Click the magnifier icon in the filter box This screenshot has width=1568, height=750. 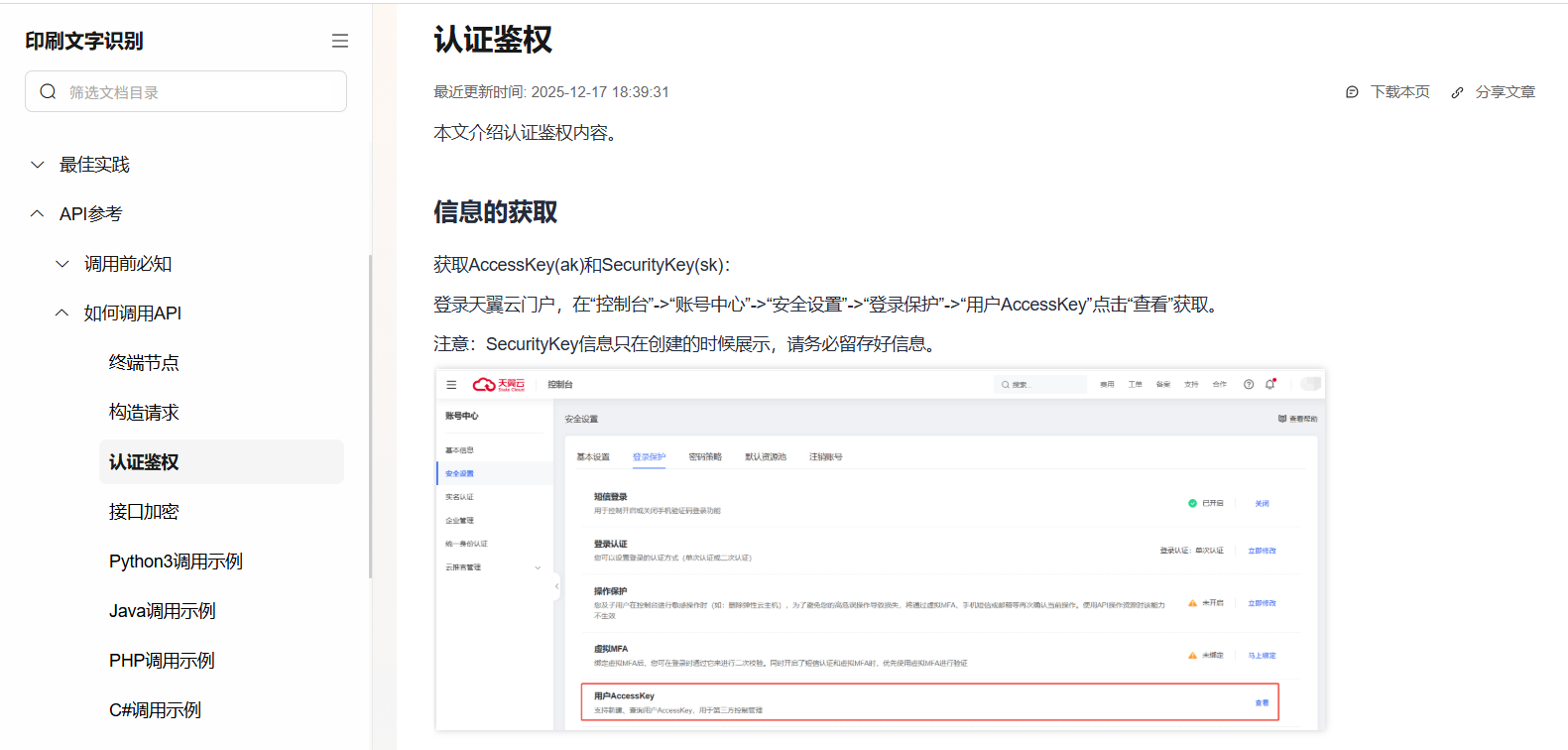48,91
